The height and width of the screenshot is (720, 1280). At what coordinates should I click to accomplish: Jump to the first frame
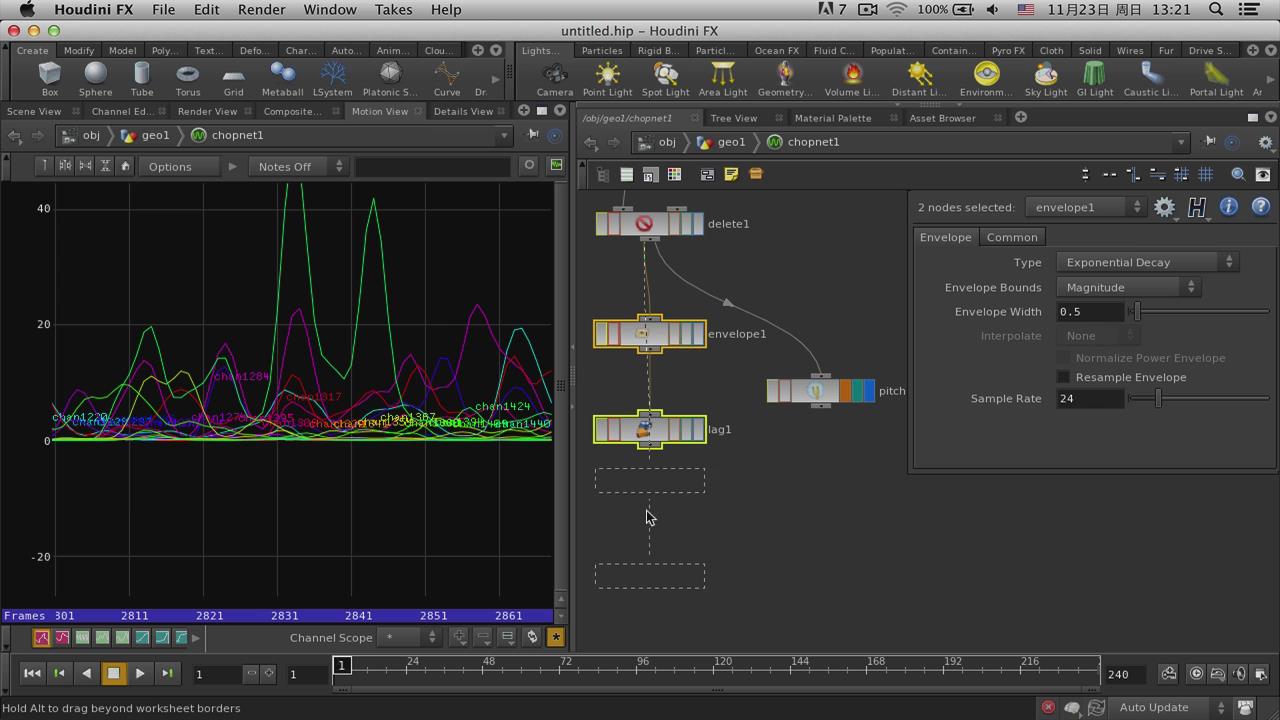[32, 674]
